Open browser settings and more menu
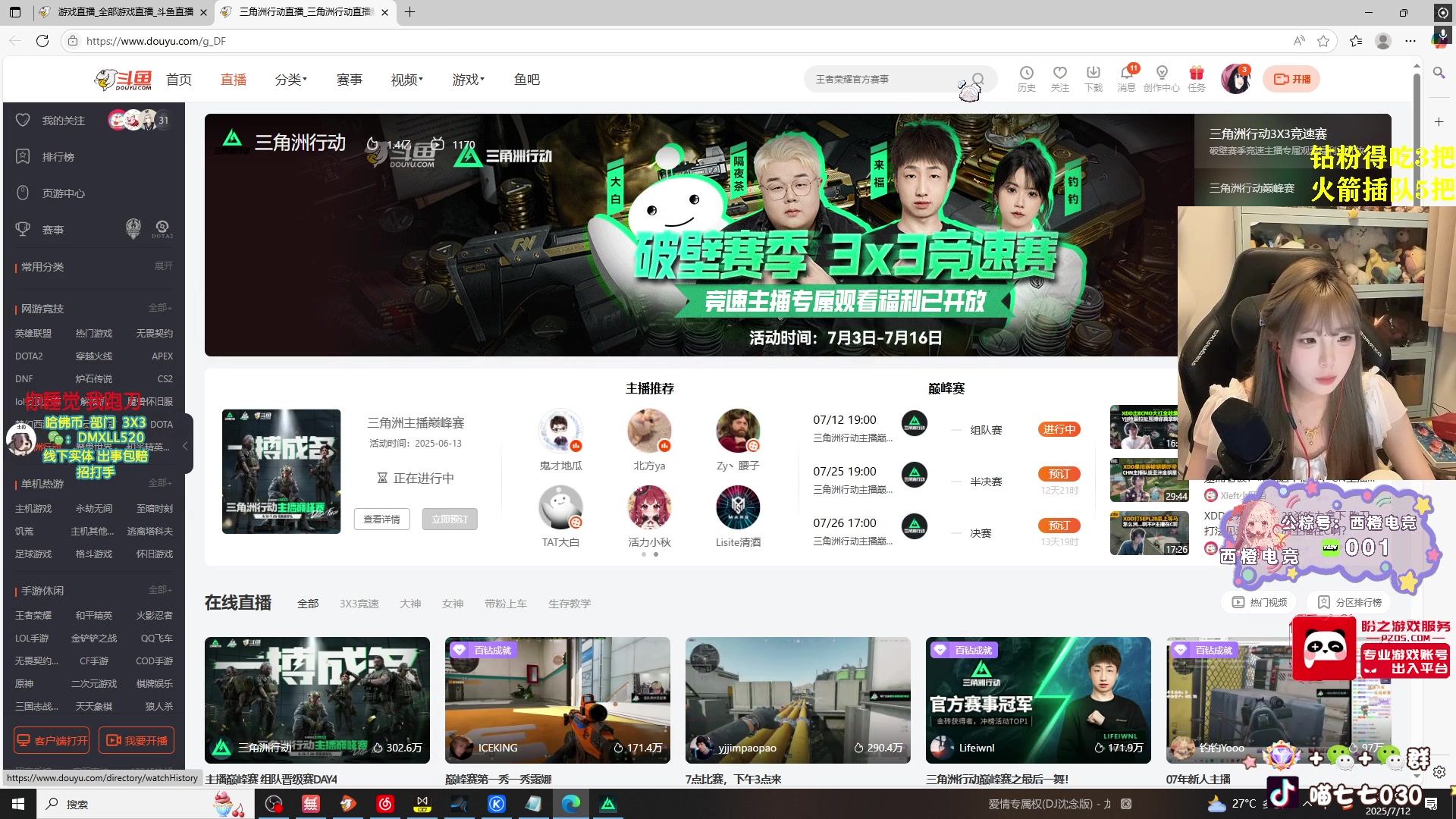 click(x=1410, y=41)
